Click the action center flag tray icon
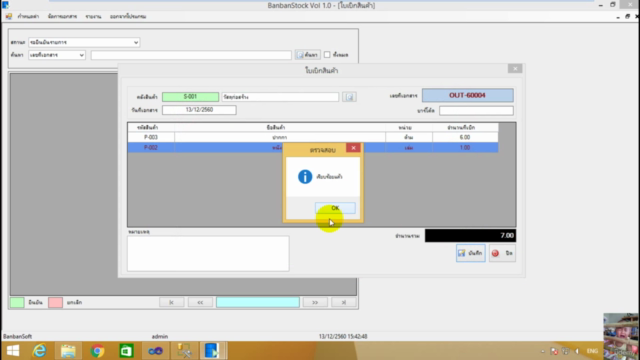The image size is (640, 360). [554, 351]
